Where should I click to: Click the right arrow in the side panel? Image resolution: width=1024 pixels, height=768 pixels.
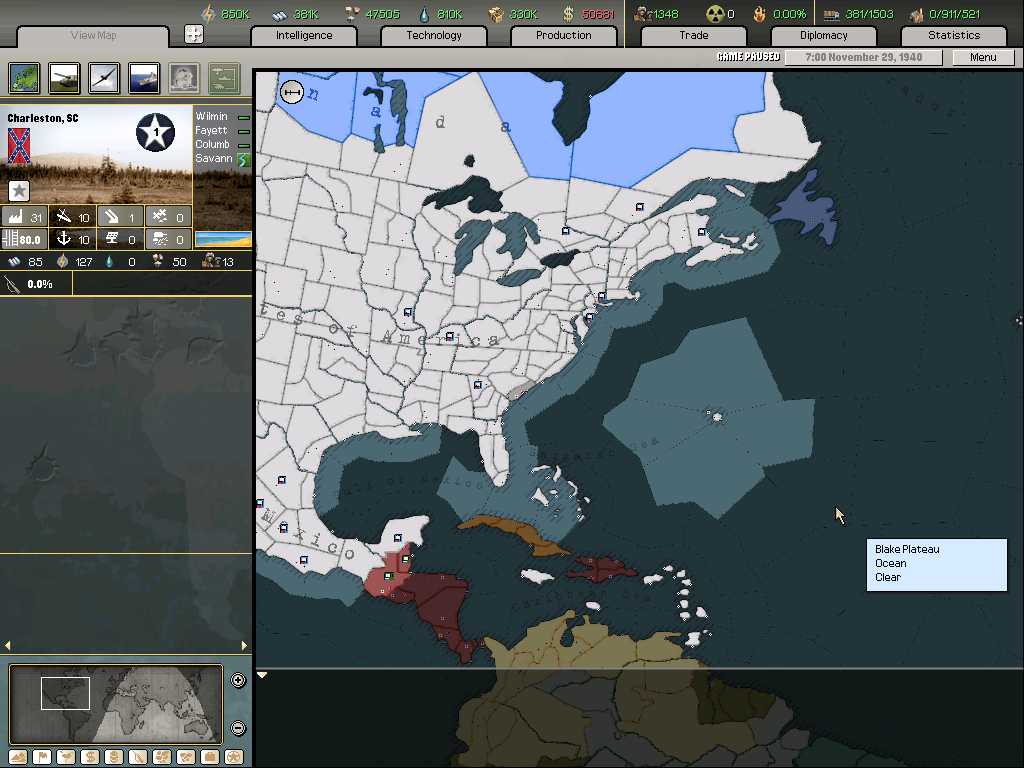[244, 645]
